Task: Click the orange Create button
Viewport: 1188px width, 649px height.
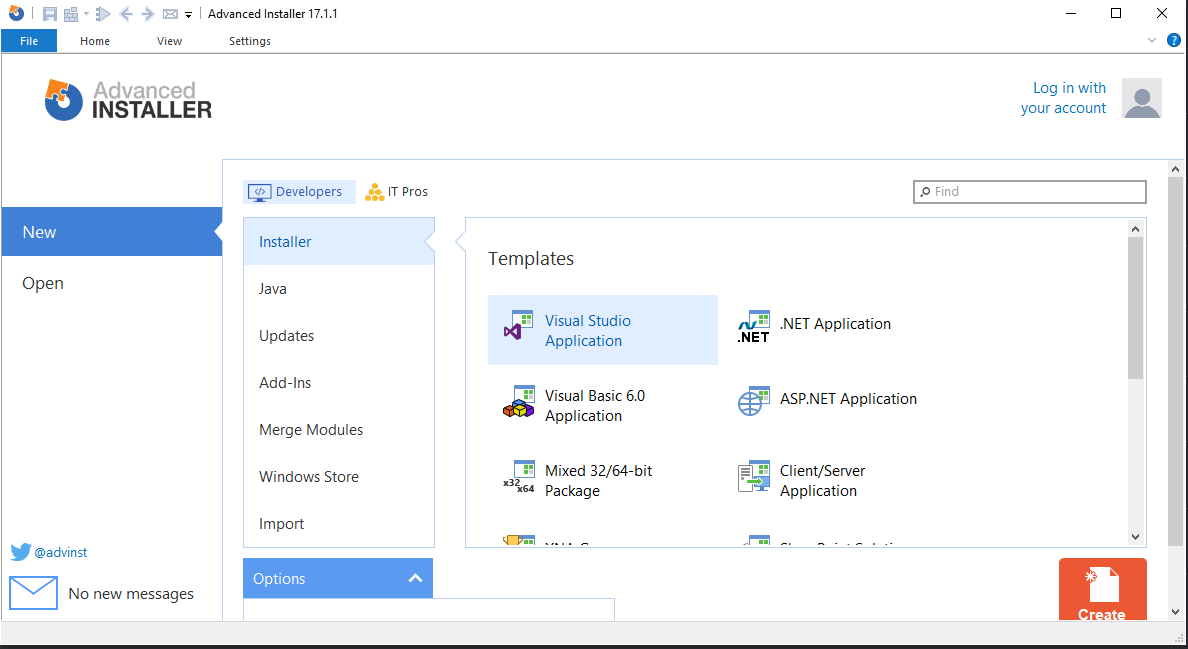Action: point(1102,590)
